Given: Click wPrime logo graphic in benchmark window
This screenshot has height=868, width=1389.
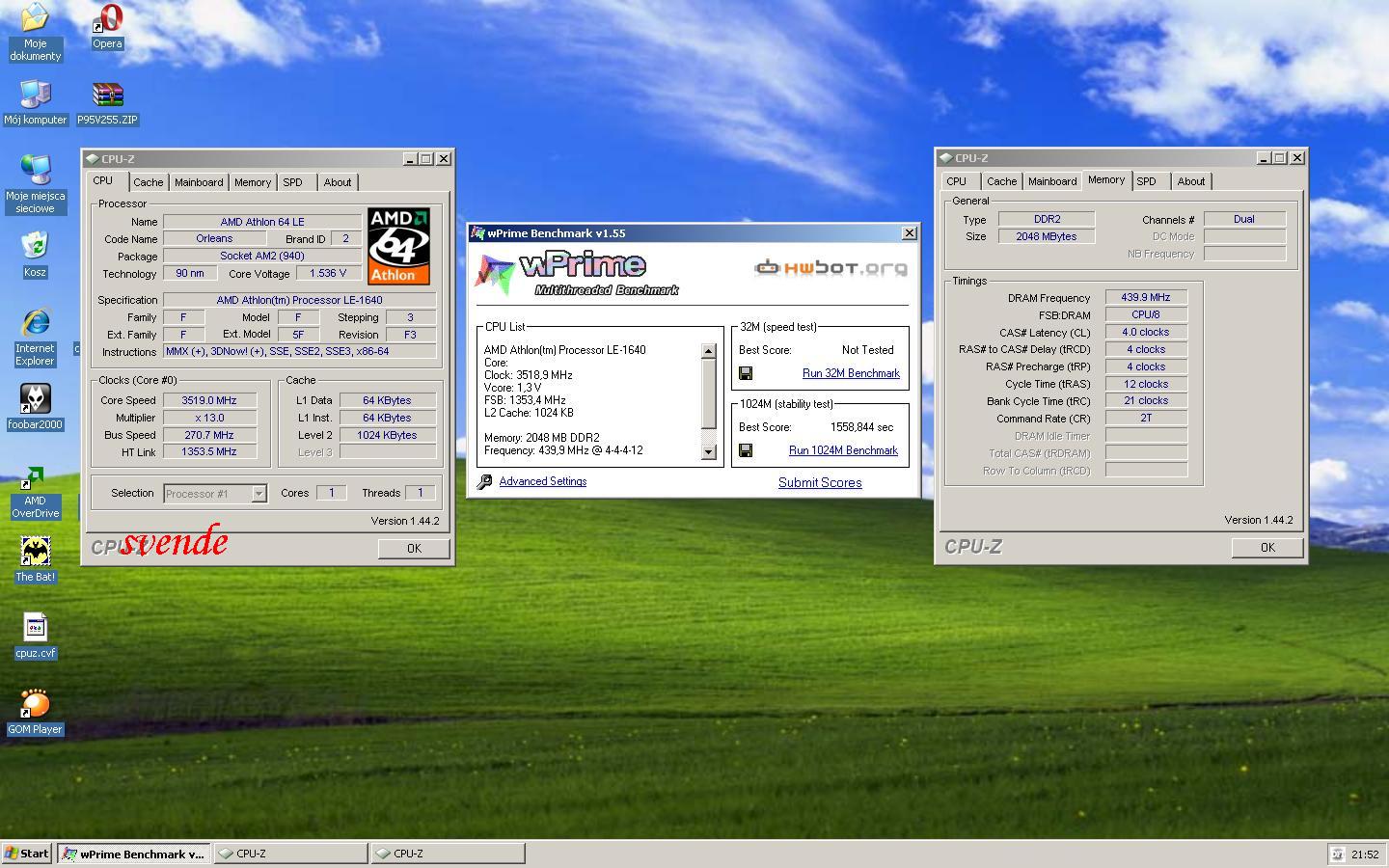Looking at the screenshot, I should pyautogui.click(x=577, y=272).
